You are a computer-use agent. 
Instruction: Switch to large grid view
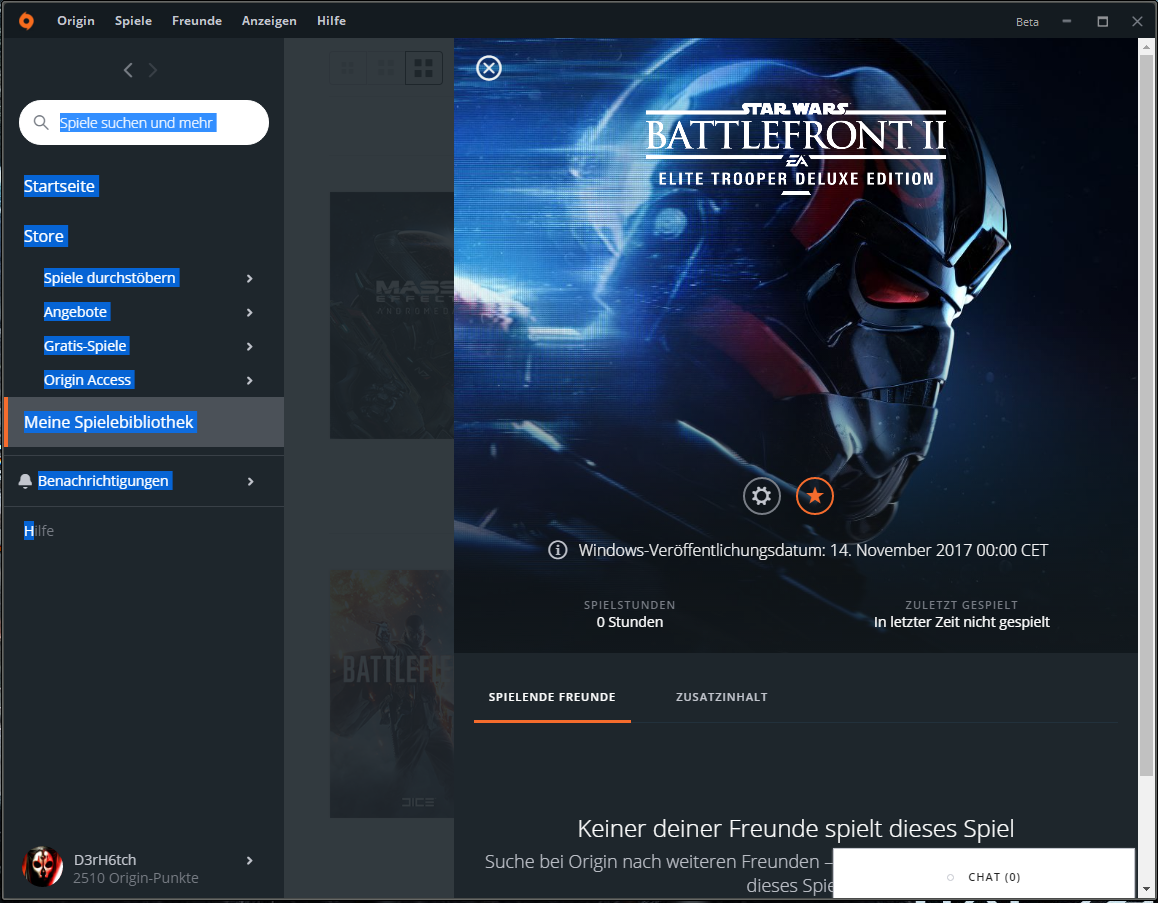tap(424, 68)
